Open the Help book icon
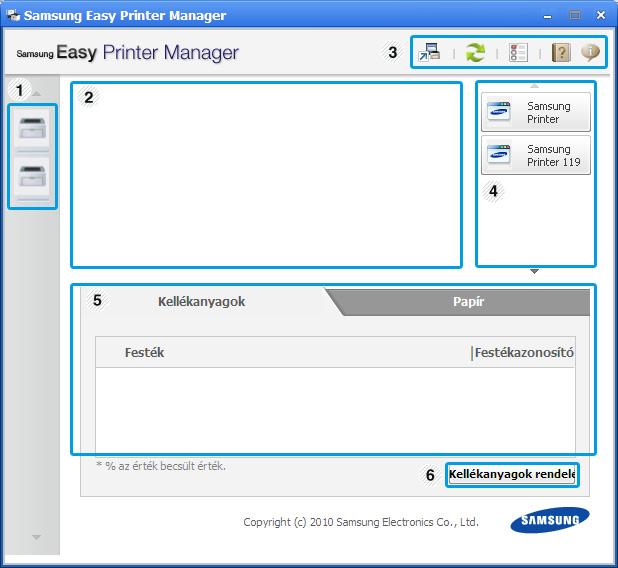The image size is (618, 568). coord(561,52)
